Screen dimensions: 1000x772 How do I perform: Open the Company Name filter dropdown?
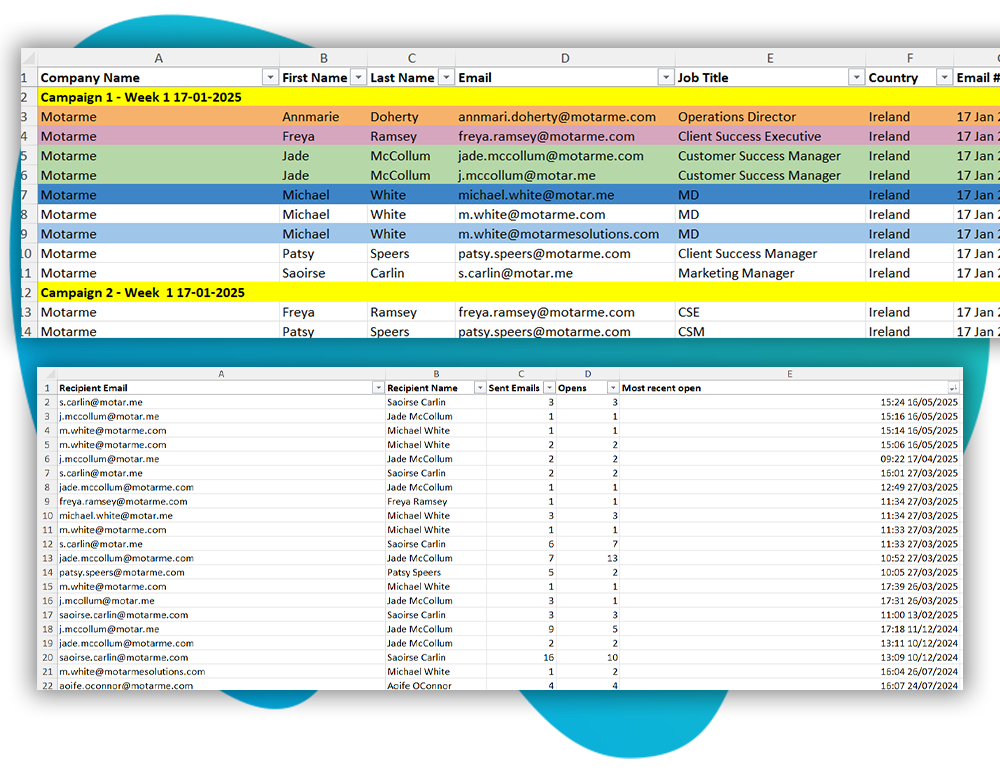pyautogui.click(x=269, y=78)
